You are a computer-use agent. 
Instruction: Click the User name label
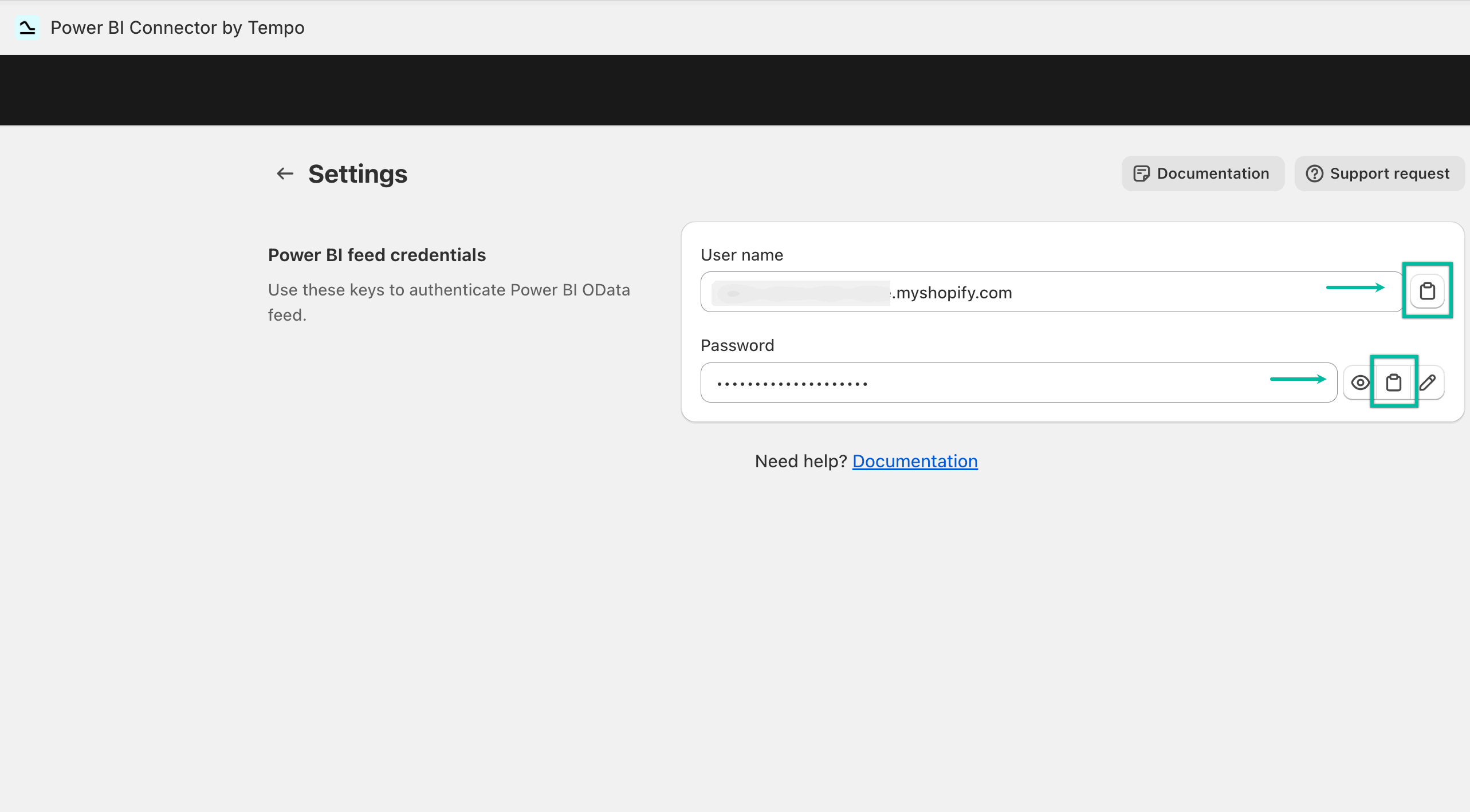point(741,255)
